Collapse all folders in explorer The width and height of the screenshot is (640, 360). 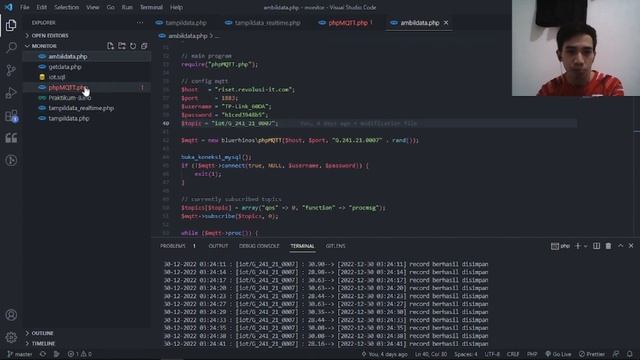point(144,46)
